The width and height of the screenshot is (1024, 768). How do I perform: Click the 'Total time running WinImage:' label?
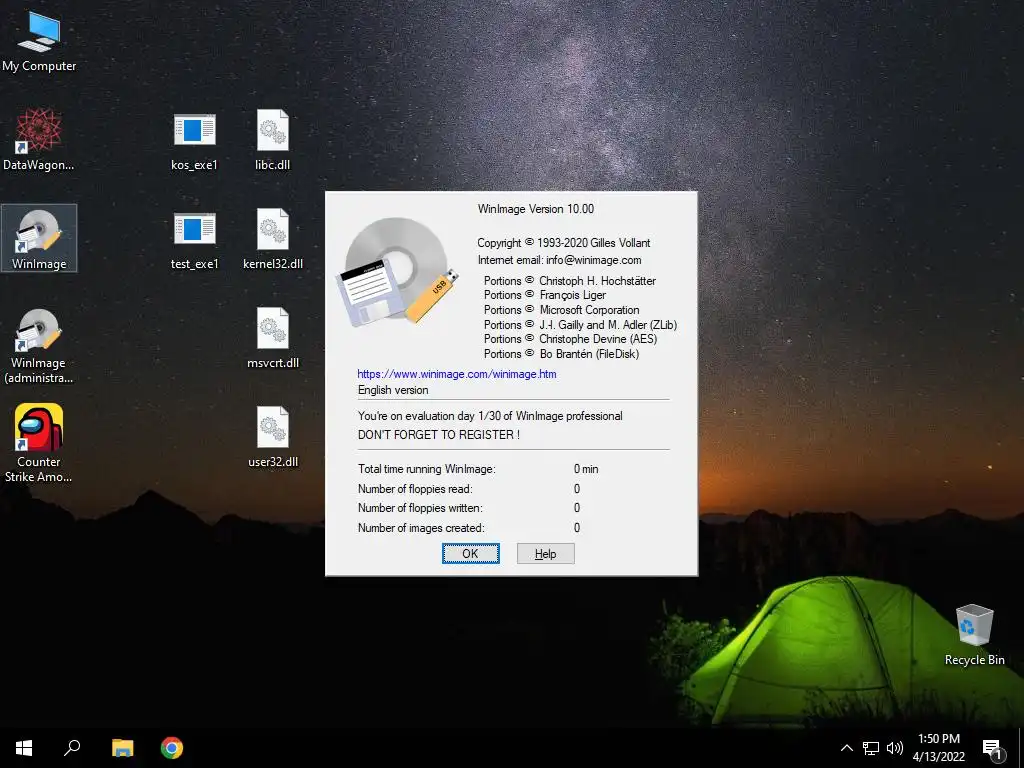(x=426, y=469)
